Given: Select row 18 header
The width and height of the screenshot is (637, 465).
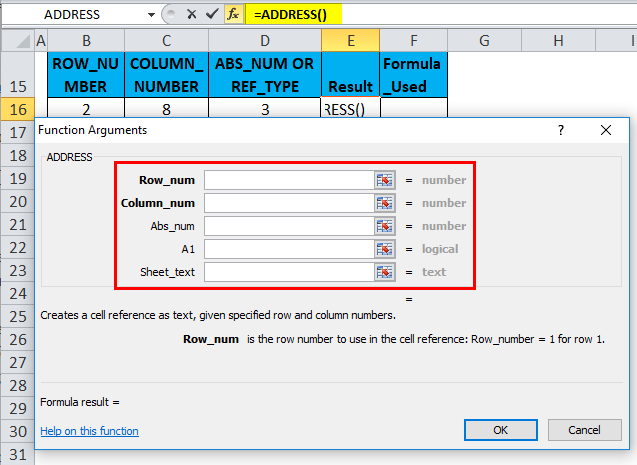Looking at the screenshot, I should [18, 156].
